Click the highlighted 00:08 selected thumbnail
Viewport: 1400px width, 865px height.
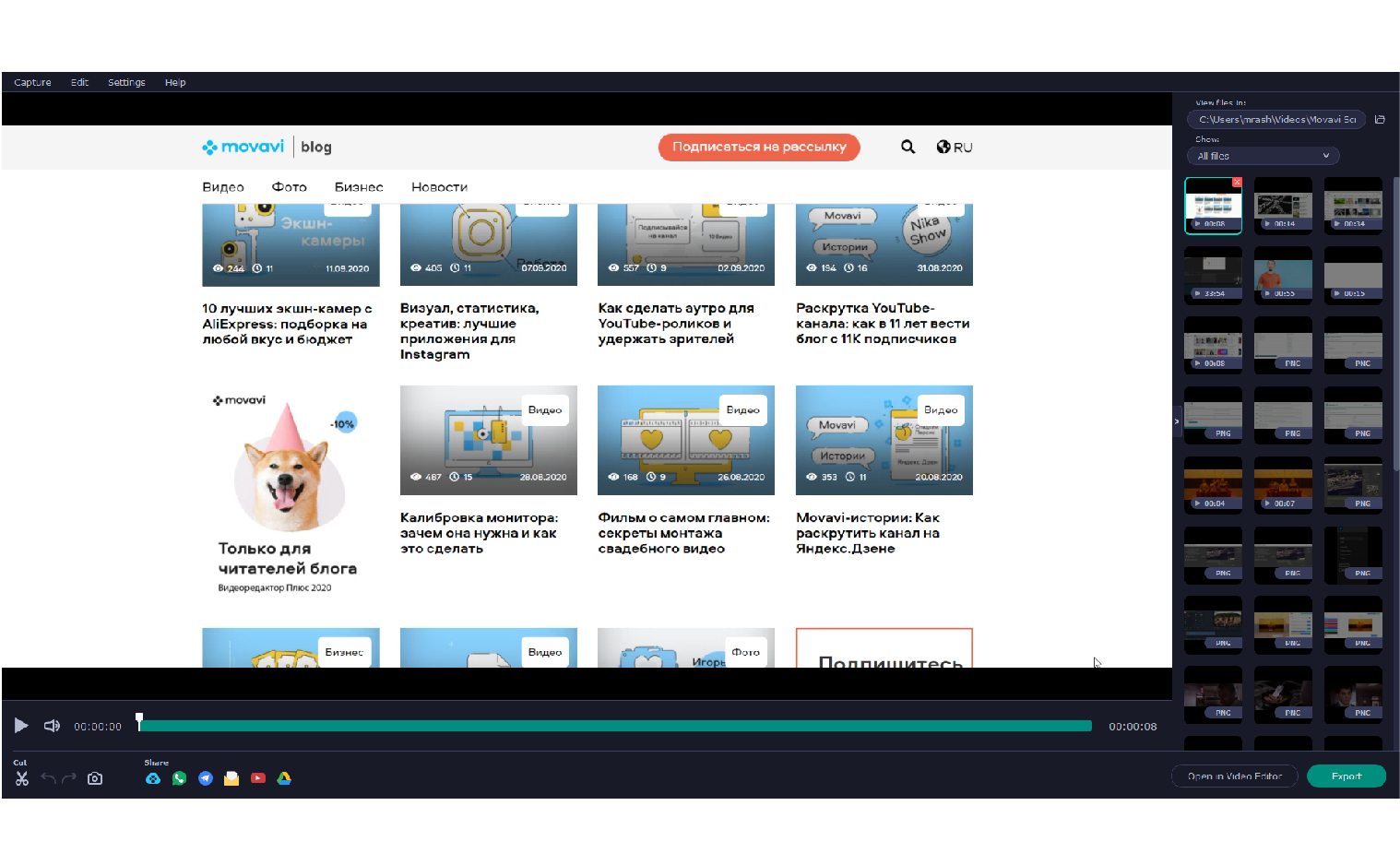[1213, 205]
